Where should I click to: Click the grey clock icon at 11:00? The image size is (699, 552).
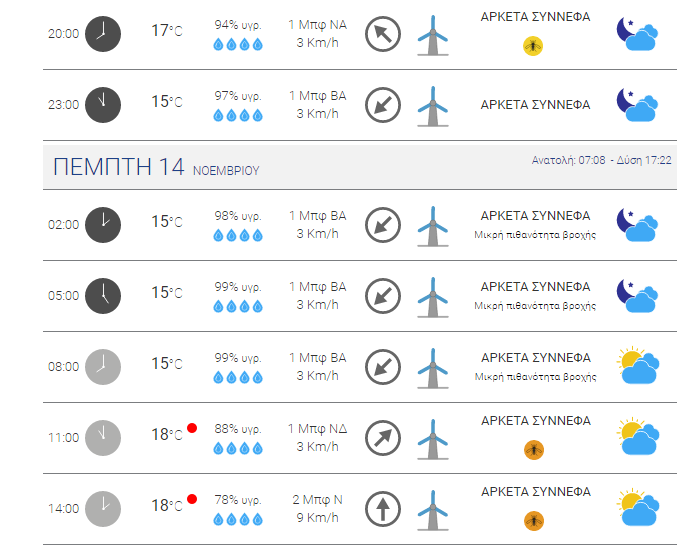point(103,438)
